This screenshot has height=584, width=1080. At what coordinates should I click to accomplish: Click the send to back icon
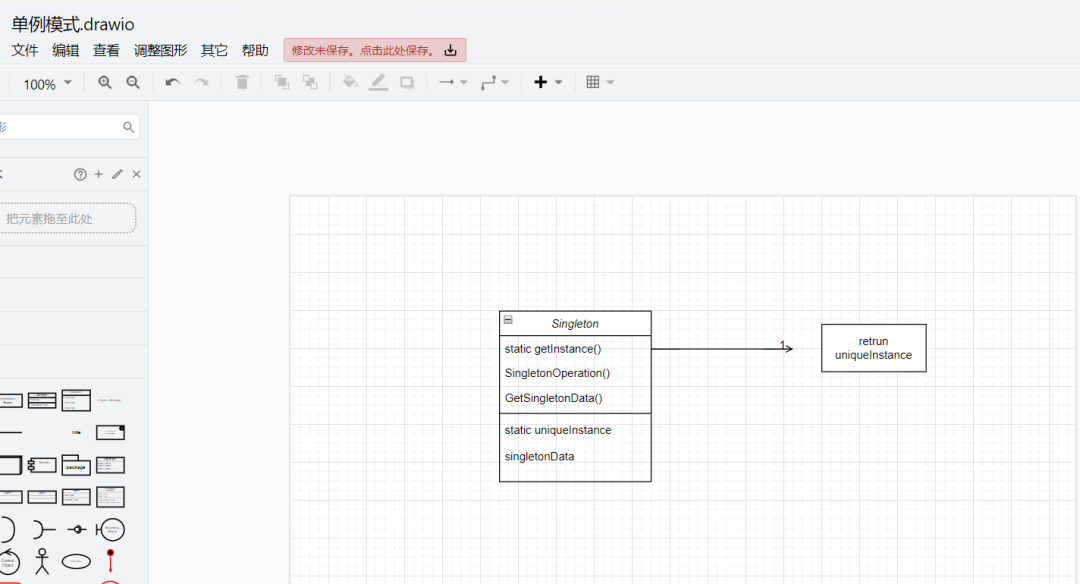click(310, 83)
